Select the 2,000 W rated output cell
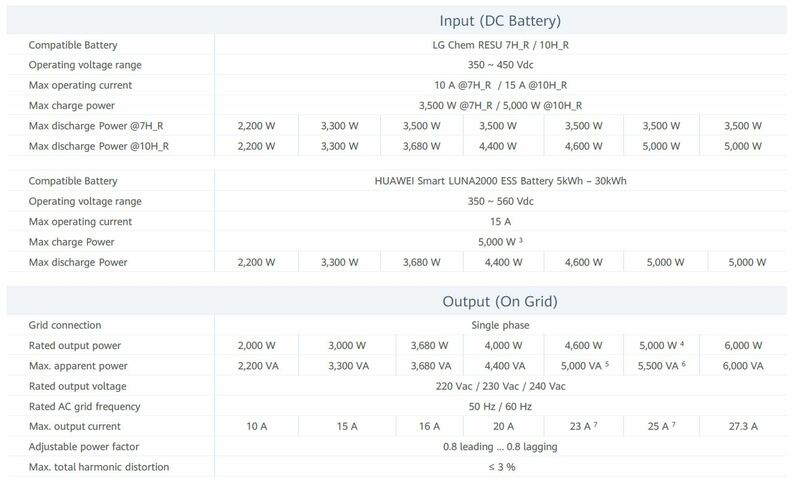Image resolution: width=800 pixels, height=489 pixels. 257,346
